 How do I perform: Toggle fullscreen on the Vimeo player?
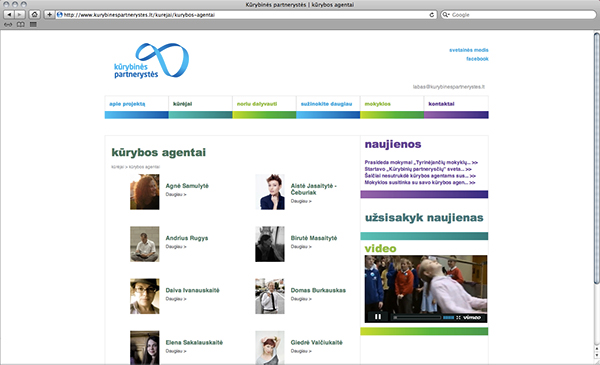458,318
